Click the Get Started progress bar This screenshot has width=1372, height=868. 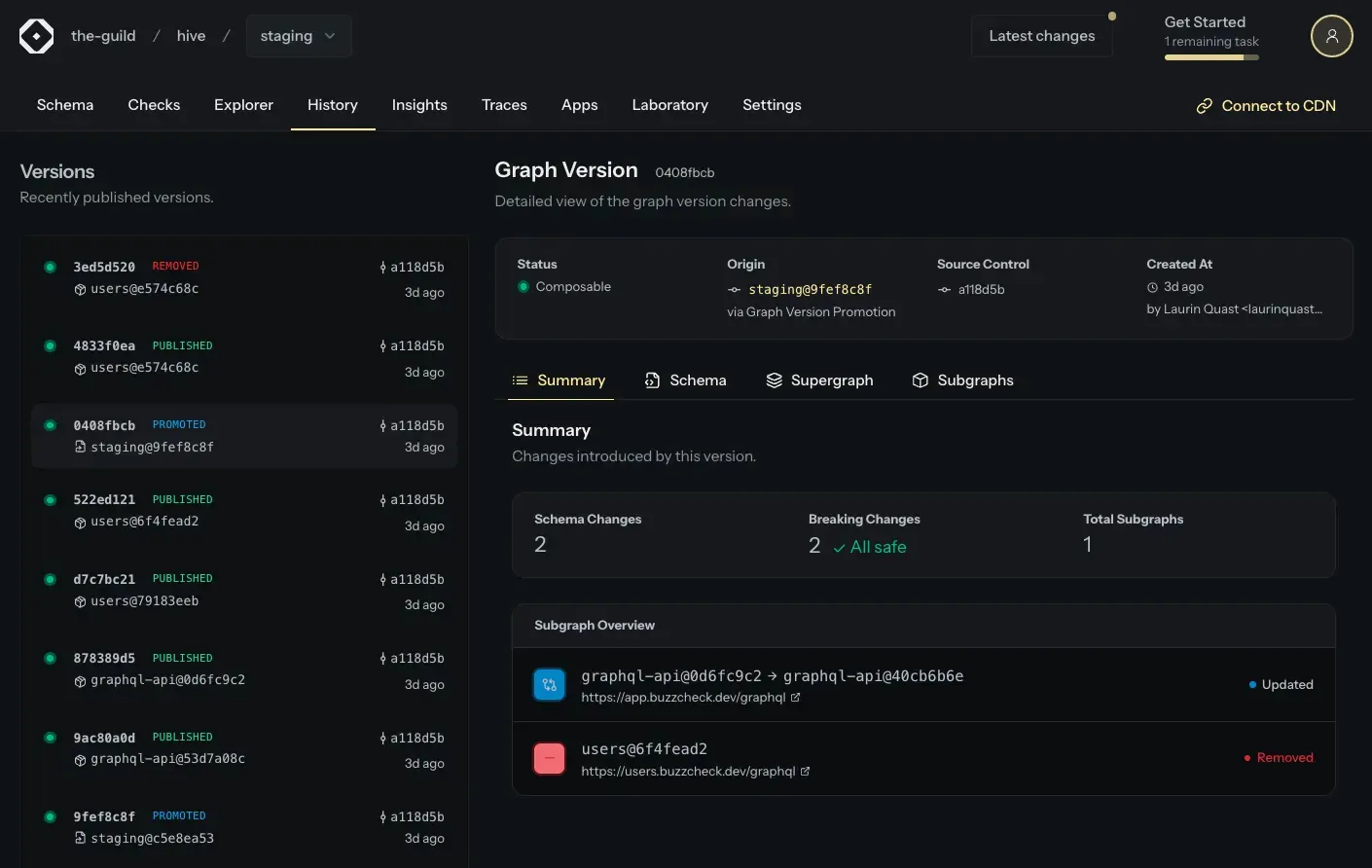click(1211, 57)
